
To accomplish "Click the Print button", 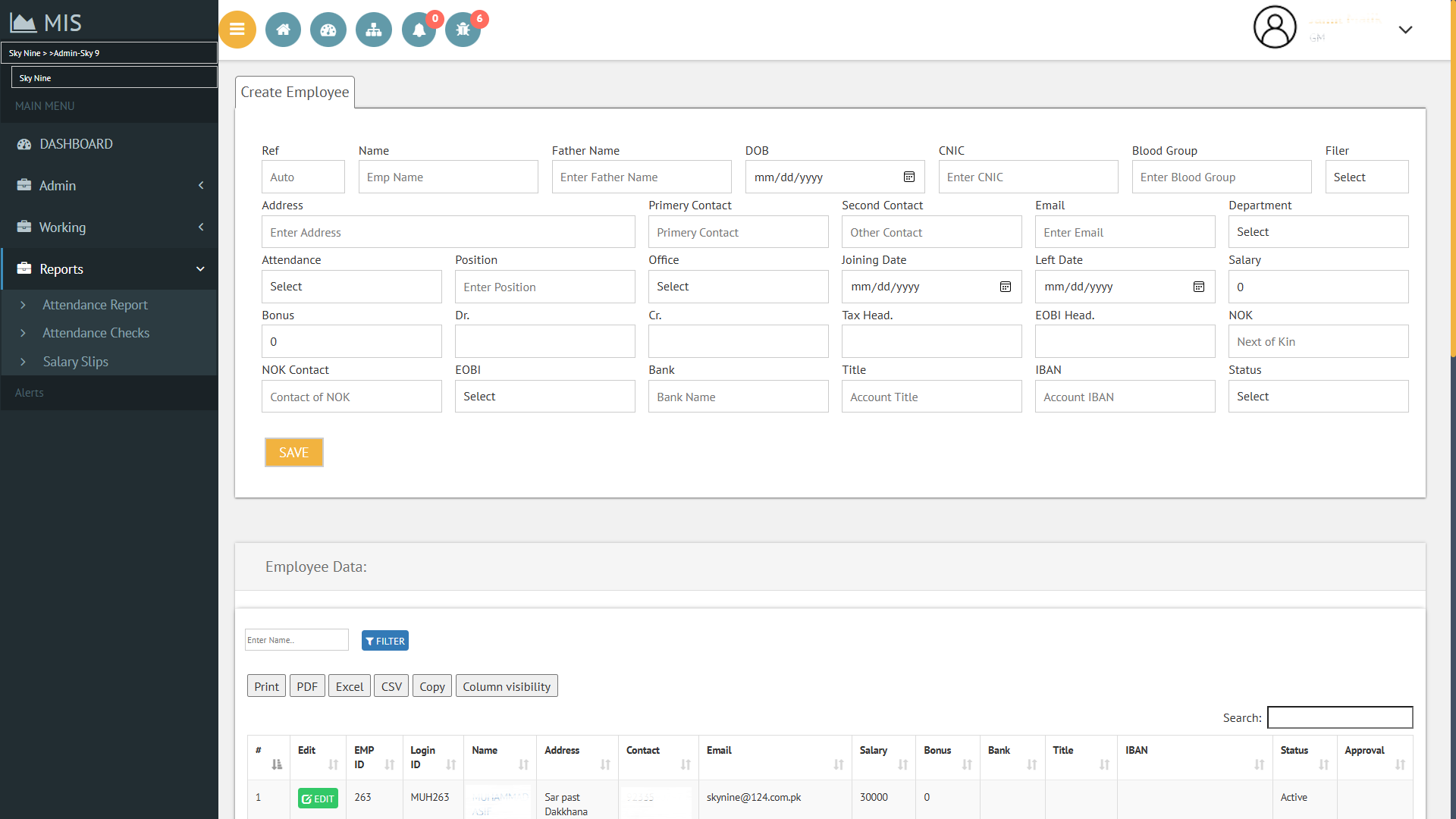I will click(x=266, y=686).
